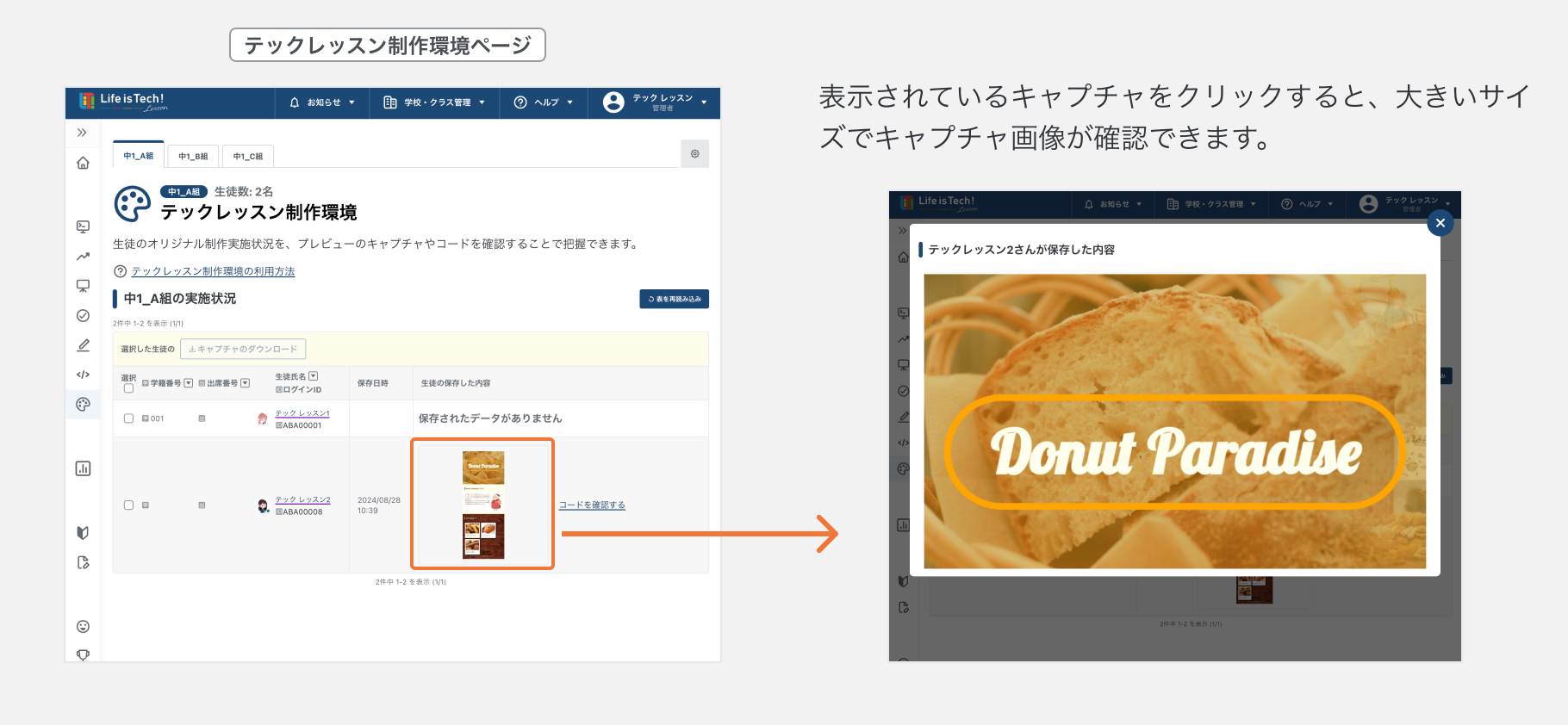Click the キャプチャのダウンロード button
Image resolution: width=1568 pixels, height=725 pixels.
pyautogui.click(x=243, y=349)
